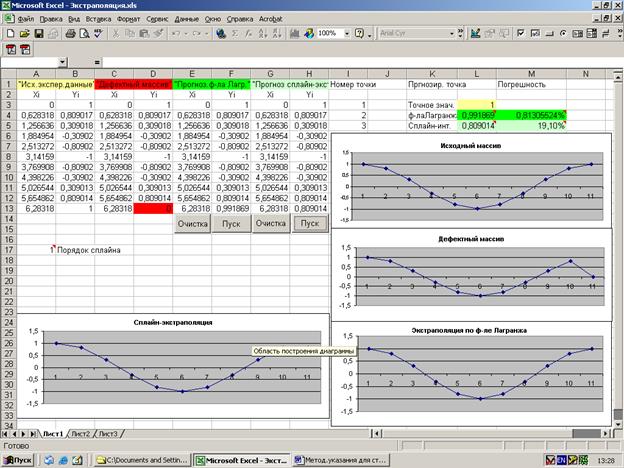Screen dimensions: 624x468
Task: Click the New workbook icon
Action: point(10,33)
